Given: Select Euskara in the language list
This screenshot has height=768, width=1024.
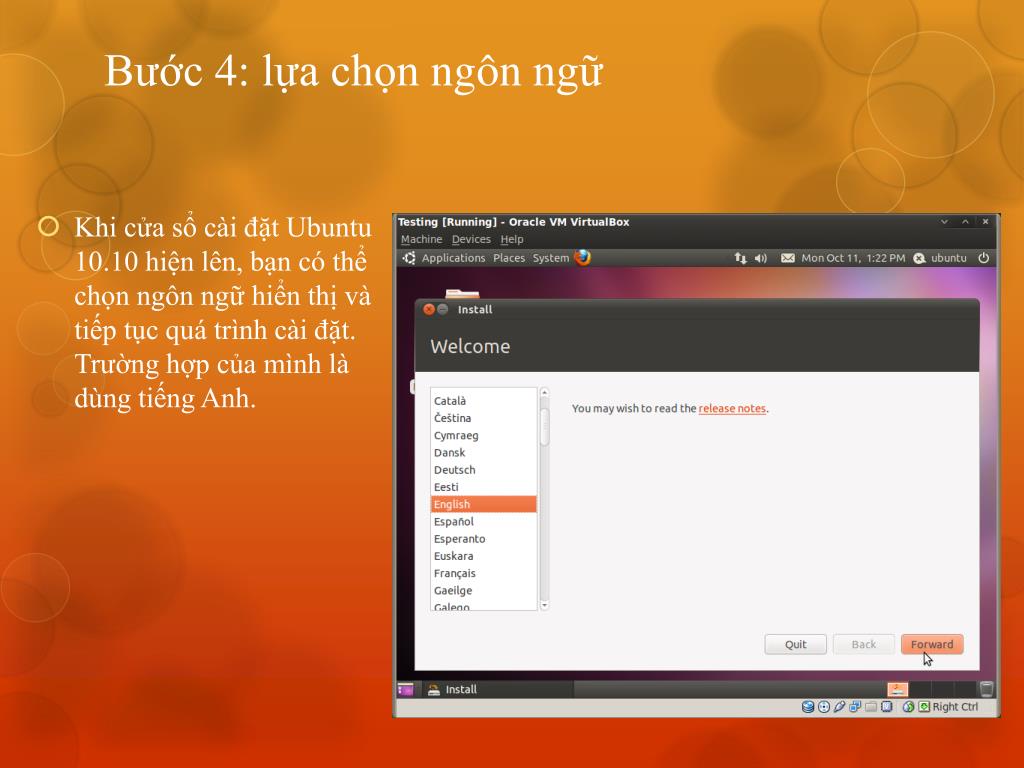Looking at the screenshot, I should pyautogui.click(x=483, y=556).
